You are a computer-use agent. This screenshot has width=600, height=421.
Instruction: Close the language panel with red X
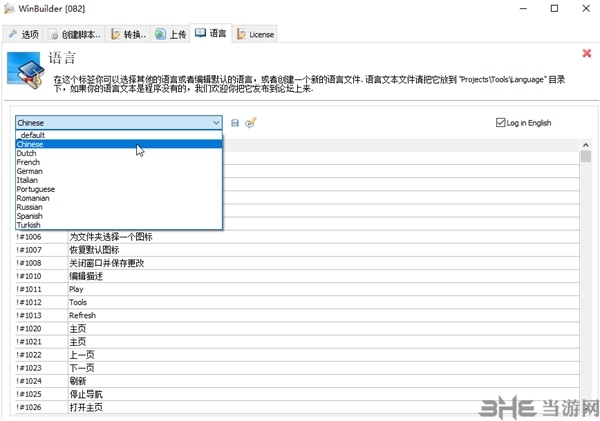(587, 54)
